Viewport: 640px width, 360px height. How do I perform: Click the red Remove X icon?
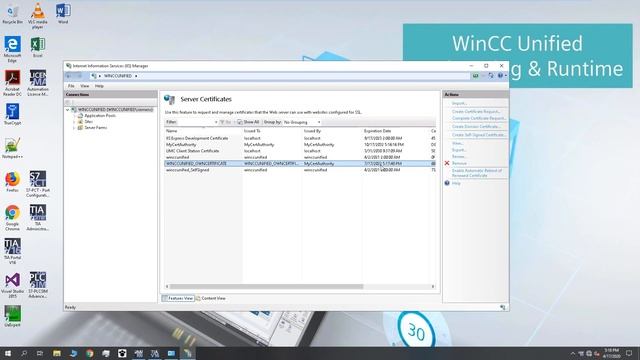(x=447, y=163)
